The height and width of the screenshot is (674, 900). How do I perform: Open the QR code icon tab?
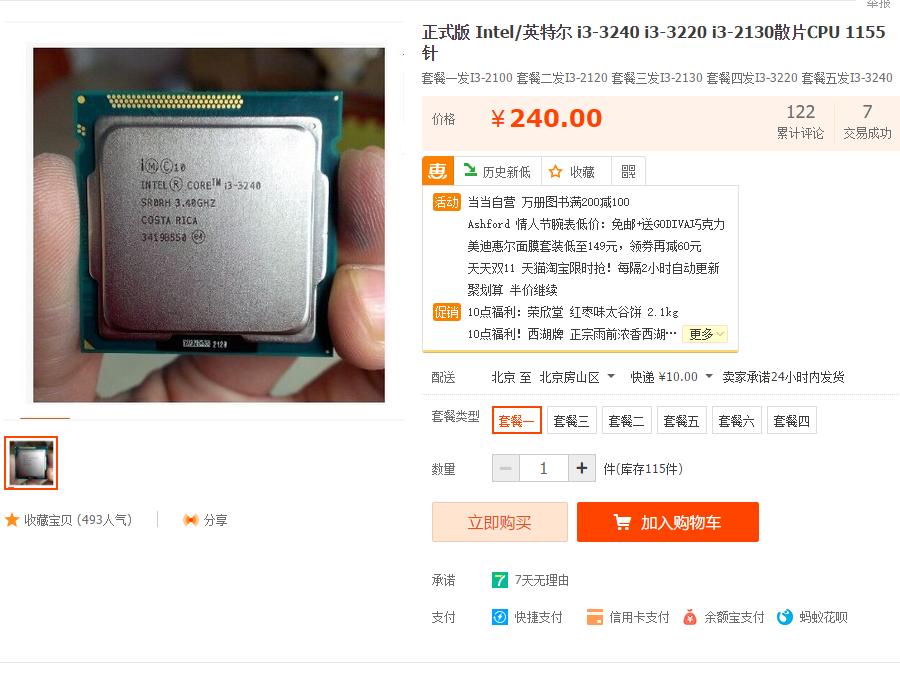point(629,172)
